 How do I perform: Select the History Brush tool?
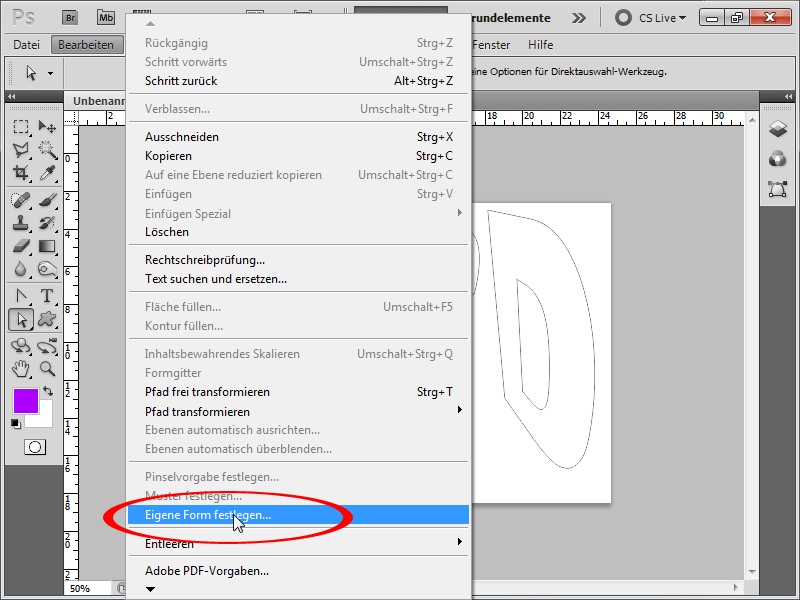(x=47, y=223)
